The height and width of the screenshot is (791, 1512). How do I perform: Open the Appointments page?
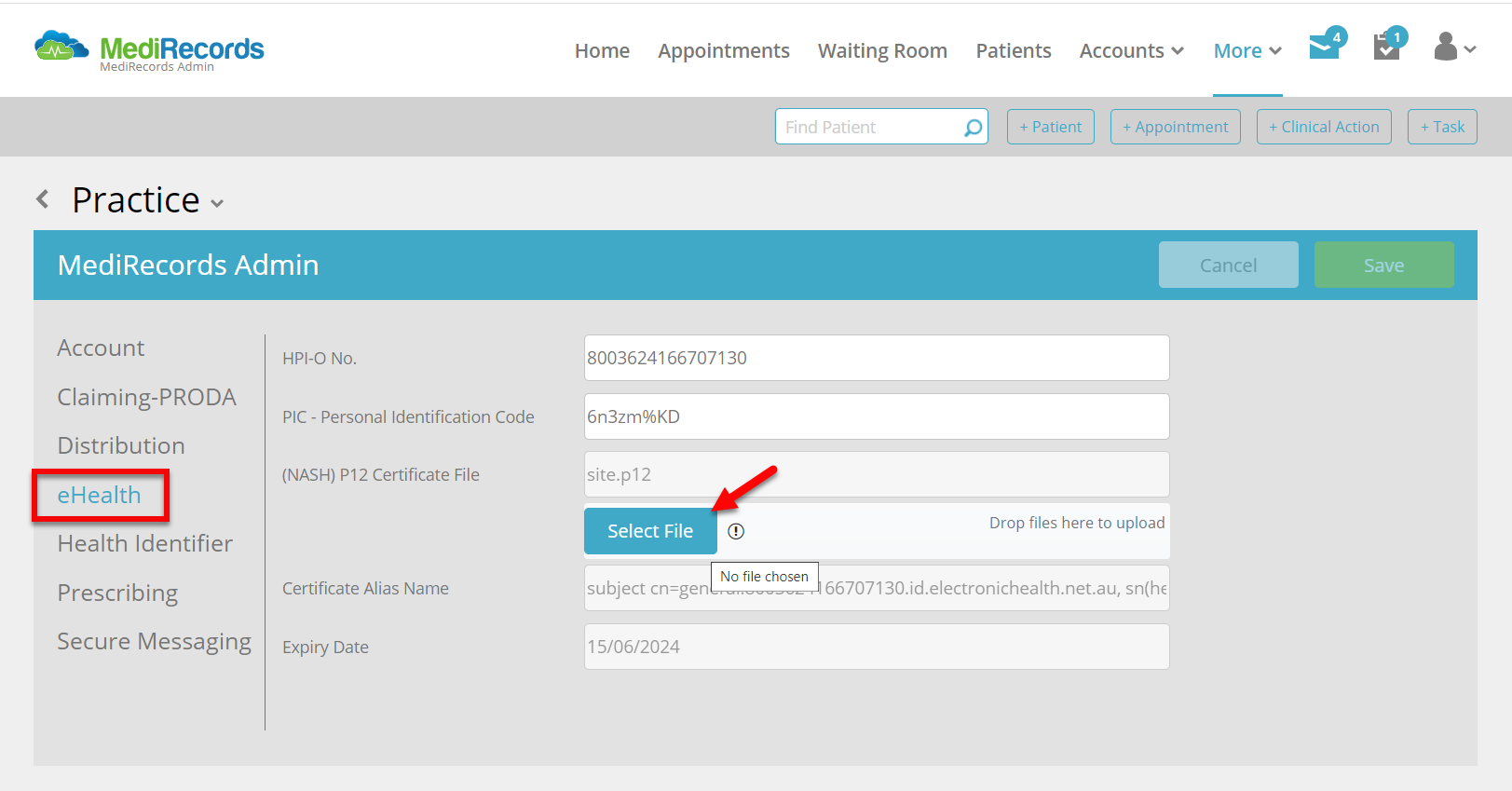[724, 51]
